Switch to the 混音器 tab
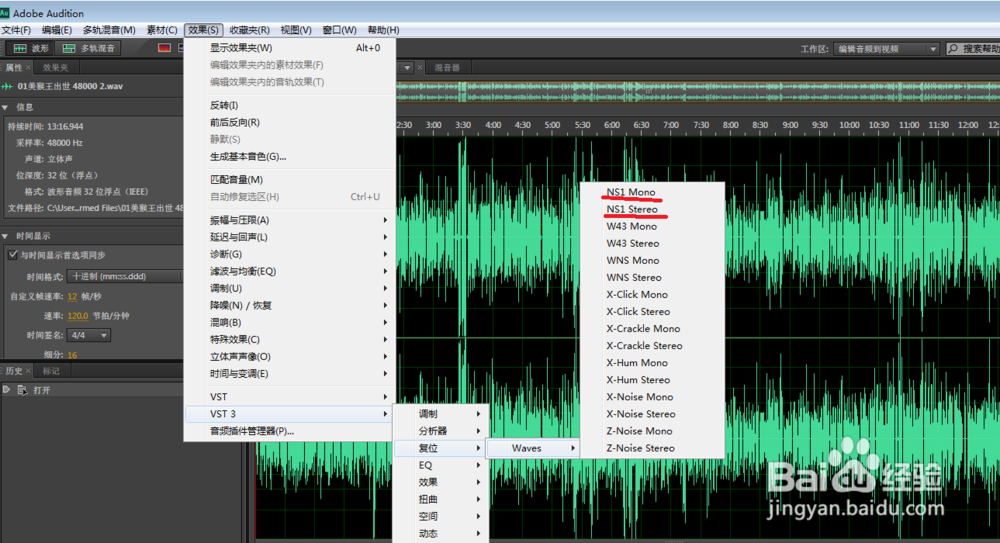Screen dimensions: 1000x543 pos(447,68)
